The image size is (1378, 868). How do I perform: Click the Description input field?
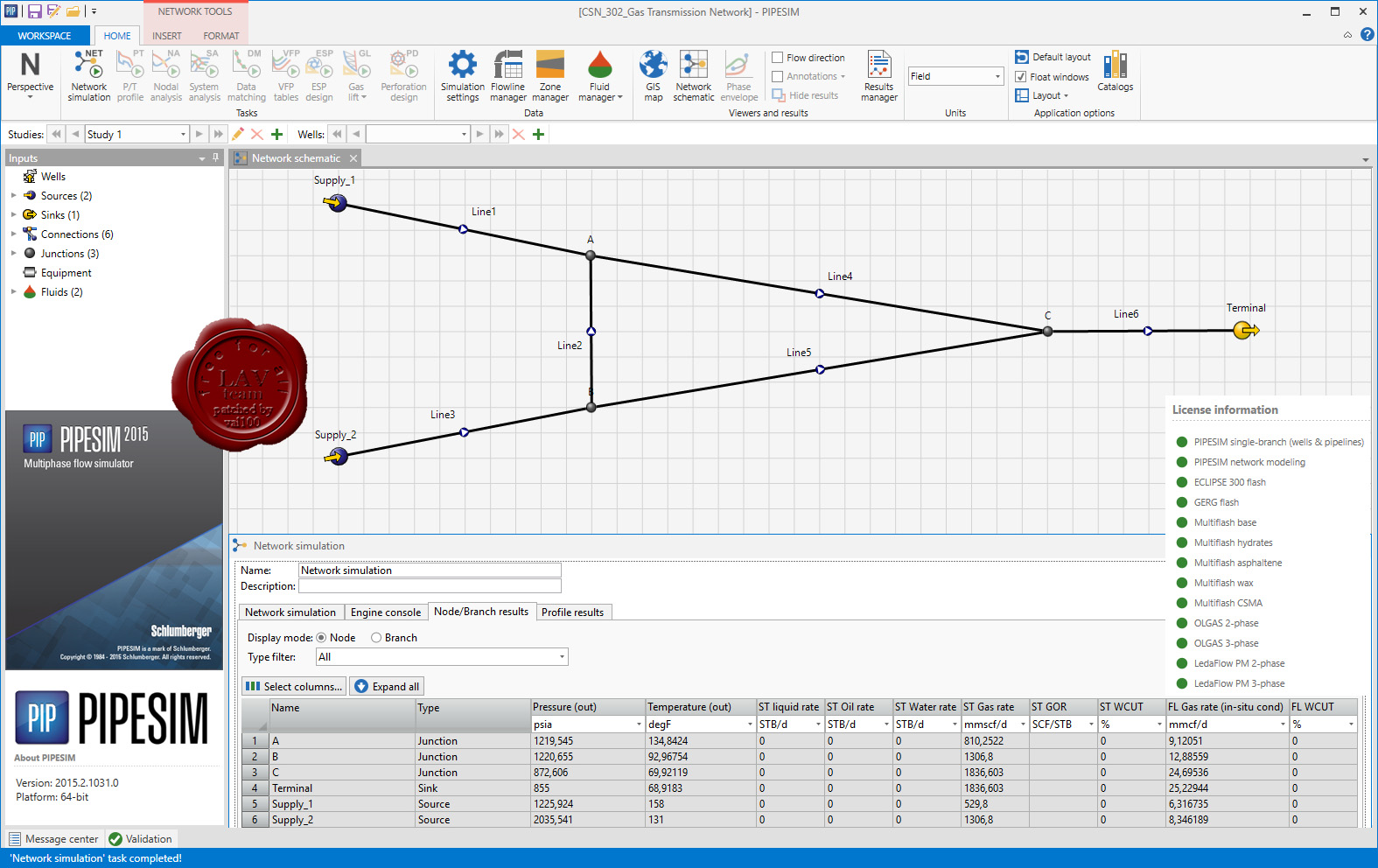click(430, 586)
